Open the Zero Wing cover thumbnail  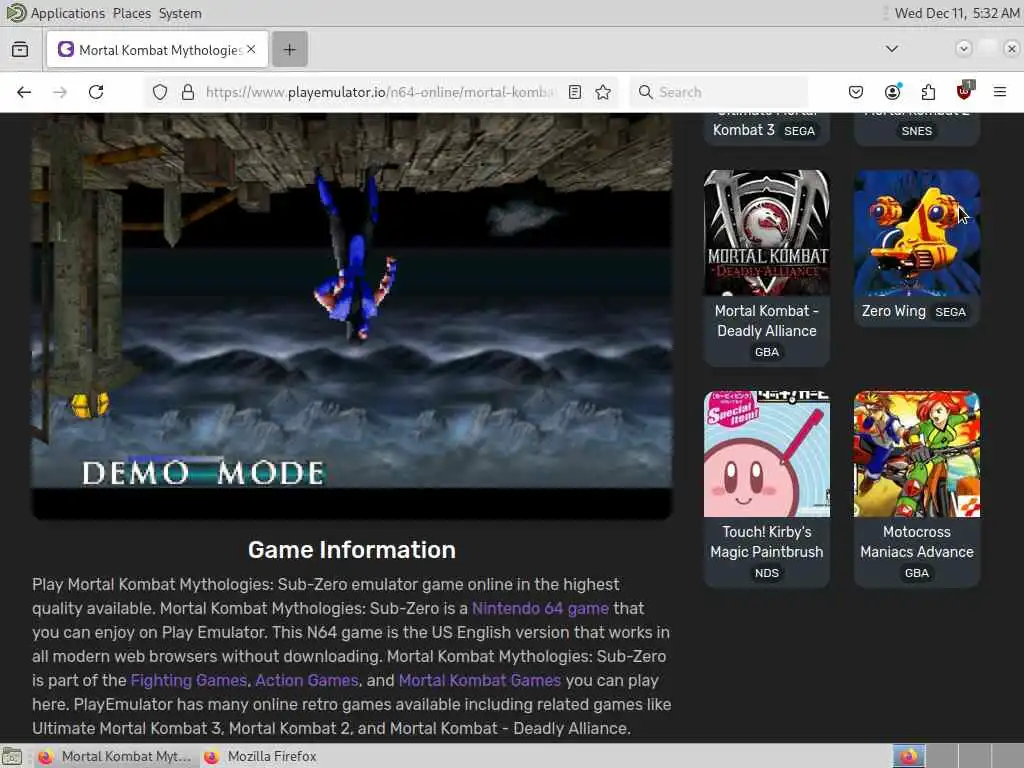[x=917, y=233]
